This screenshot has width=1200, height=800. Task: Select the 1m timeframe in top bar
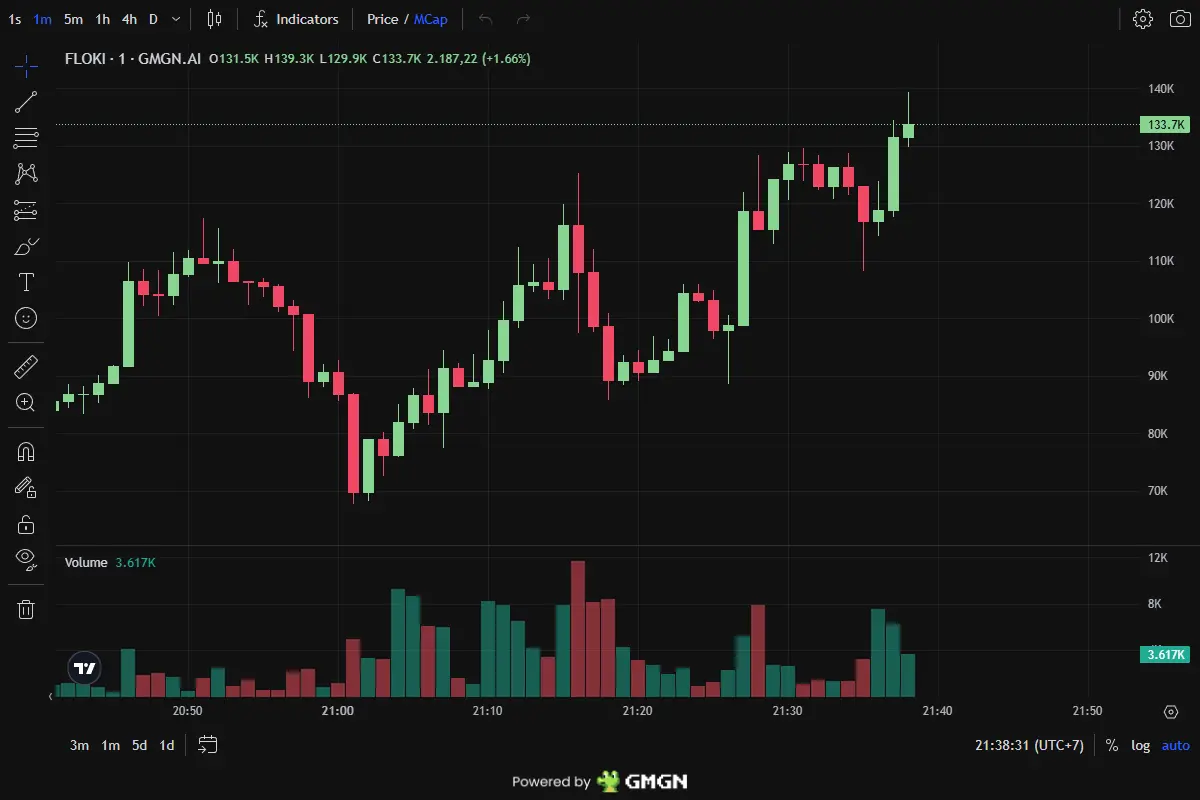43,19
